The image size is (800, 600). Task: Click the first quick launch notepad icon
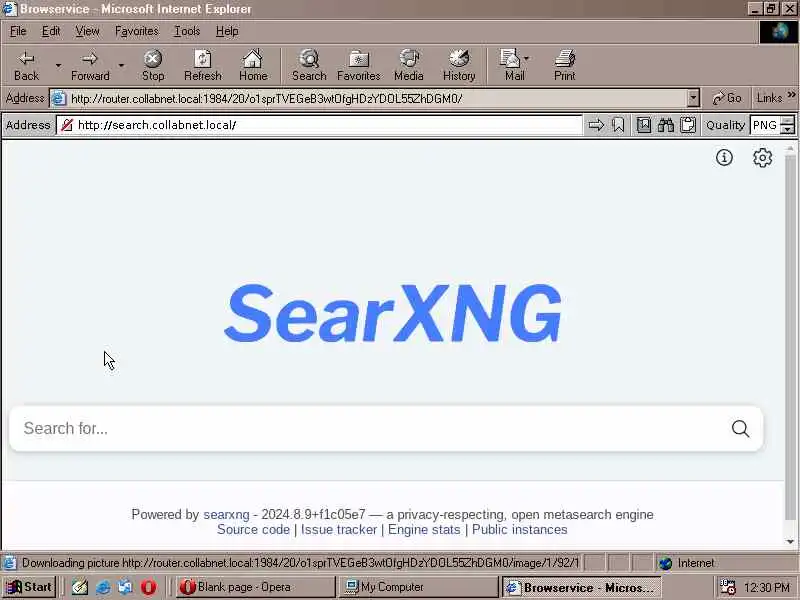(80, 587)
